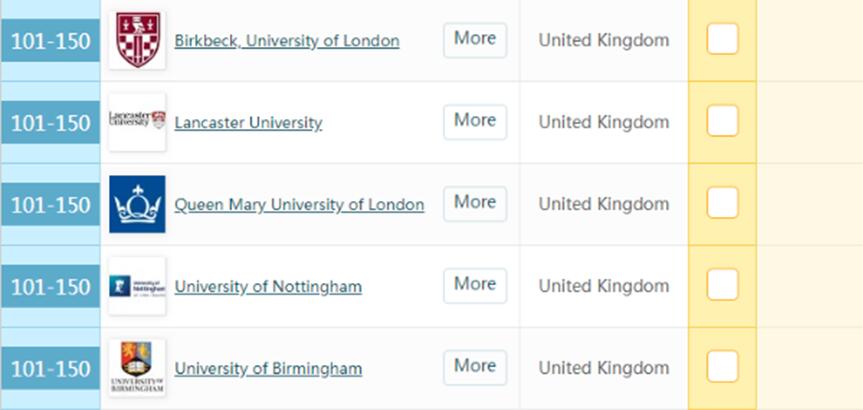Visit the University of Nottingham link
This screenshot has width=863, height=410.
pos(268,287)
